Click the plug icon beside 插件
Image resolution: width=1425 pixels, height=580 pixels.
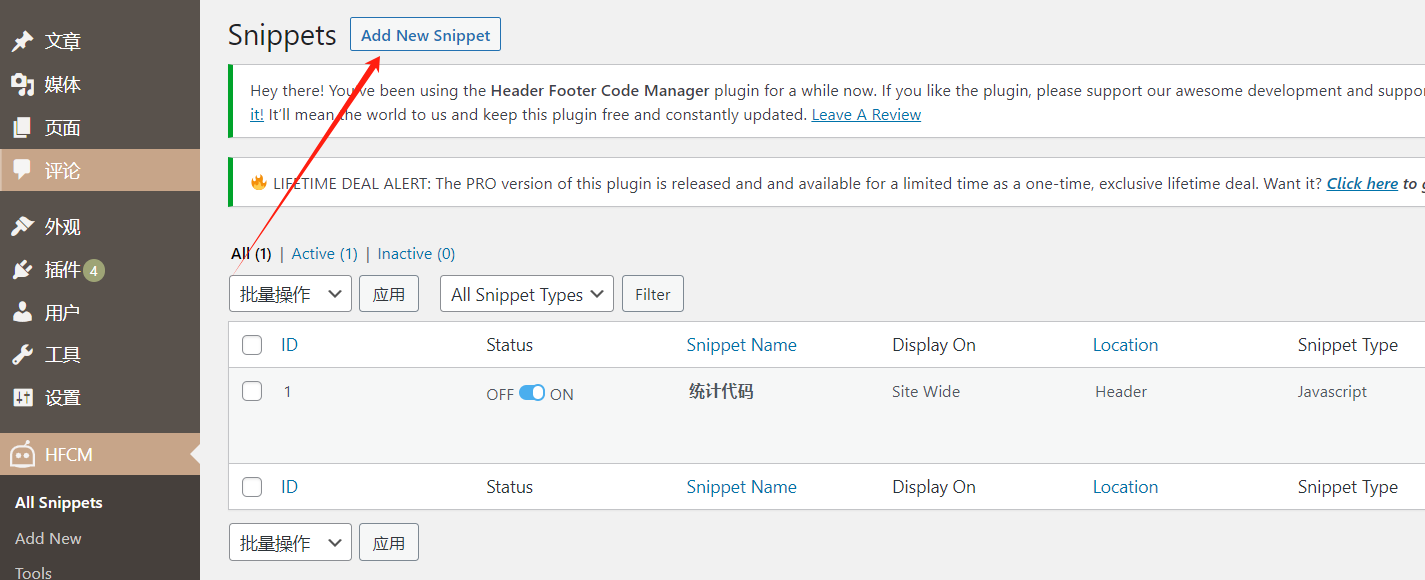pos(22,270)
